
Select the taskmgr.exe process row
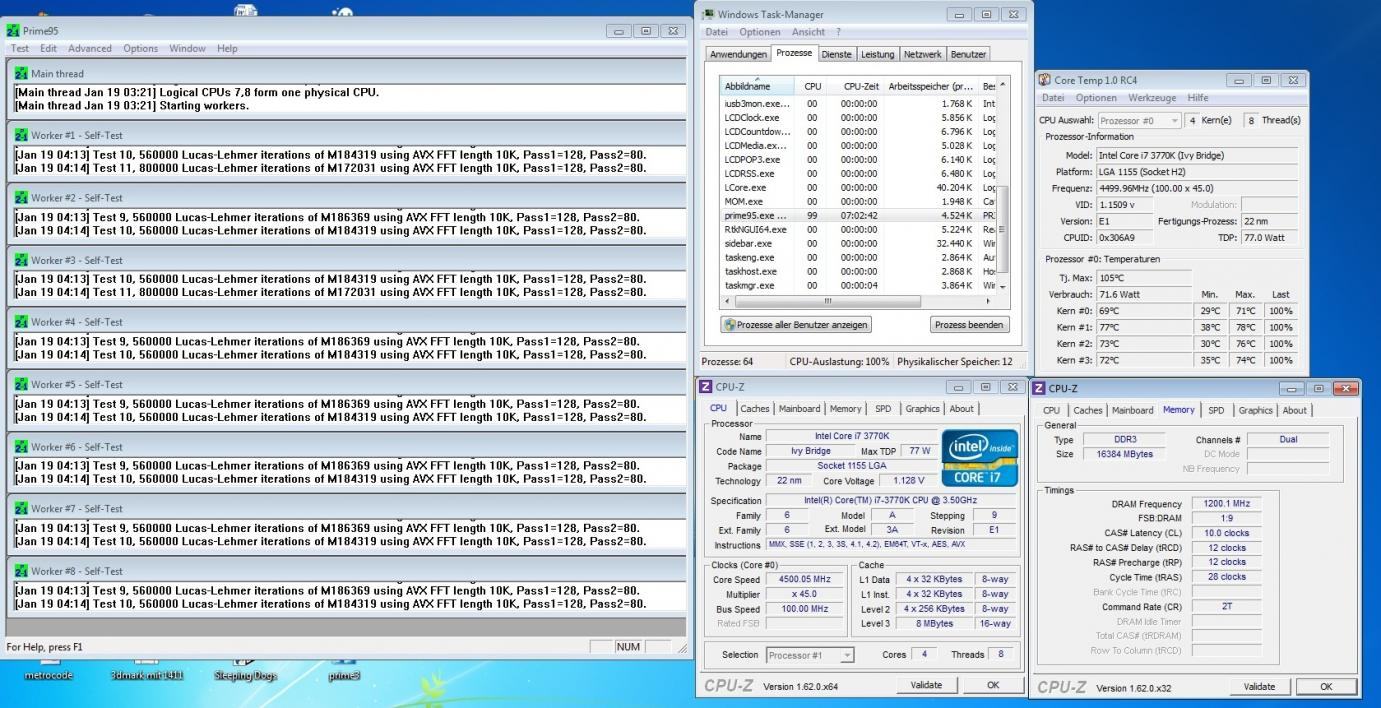pos(858,285)
